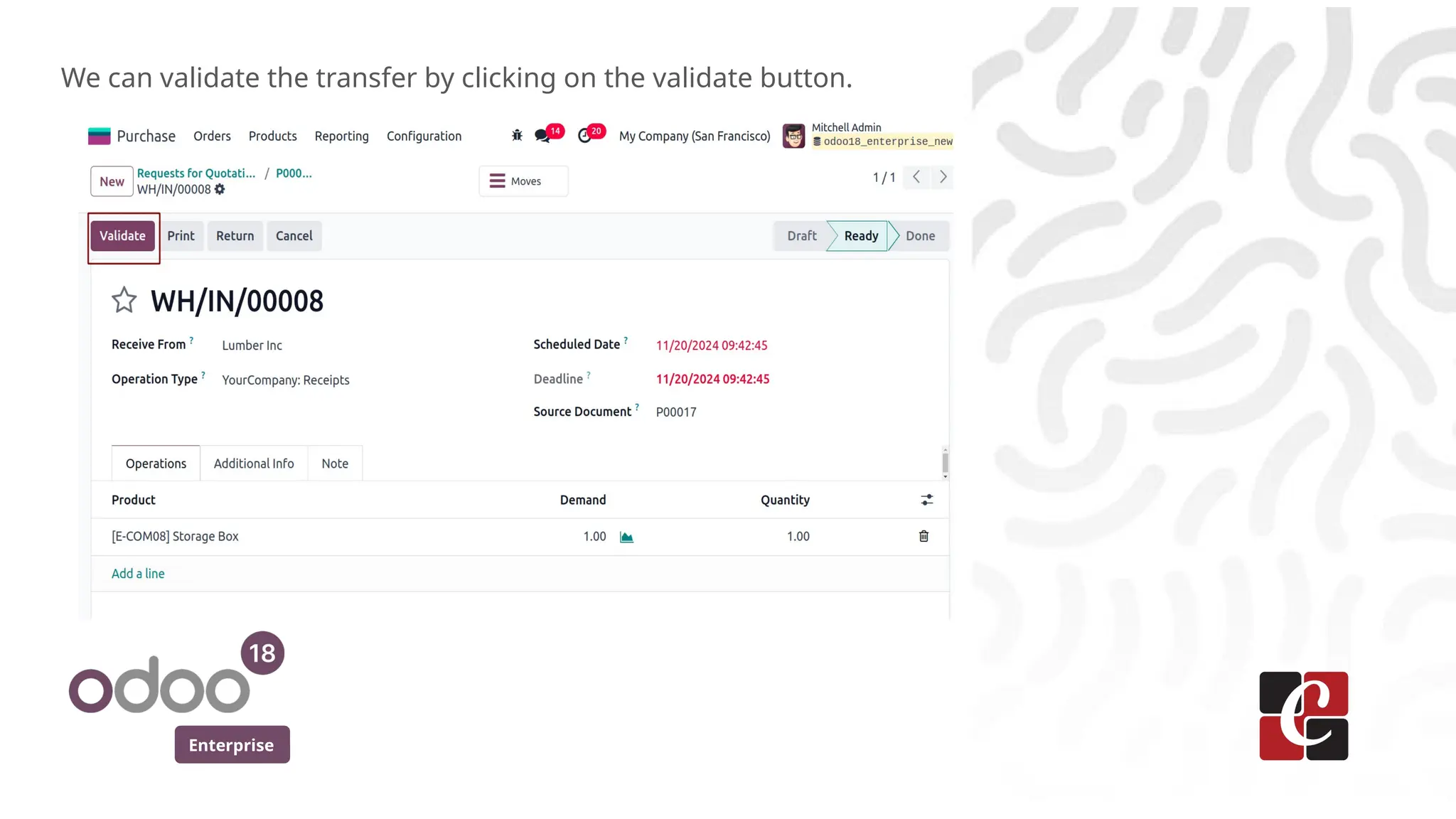Select the Ready status stage
The image size is (1456, 819).
[861, 236]
